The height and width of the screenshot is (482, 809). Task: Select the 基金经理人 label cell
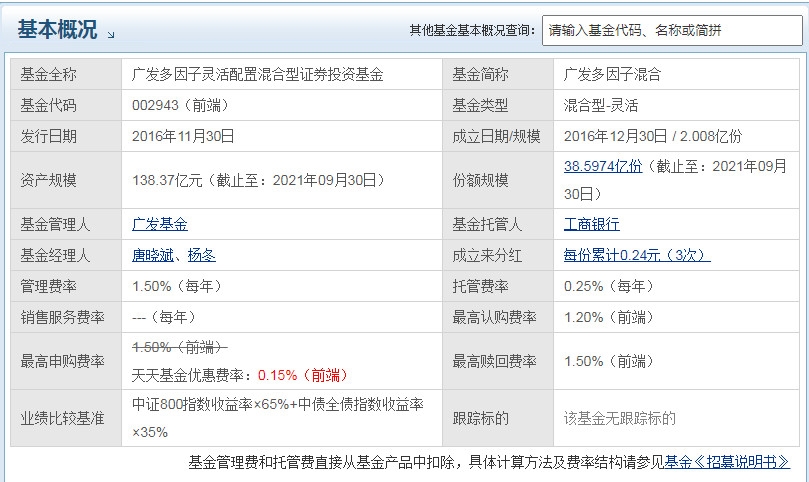[66, 255]
